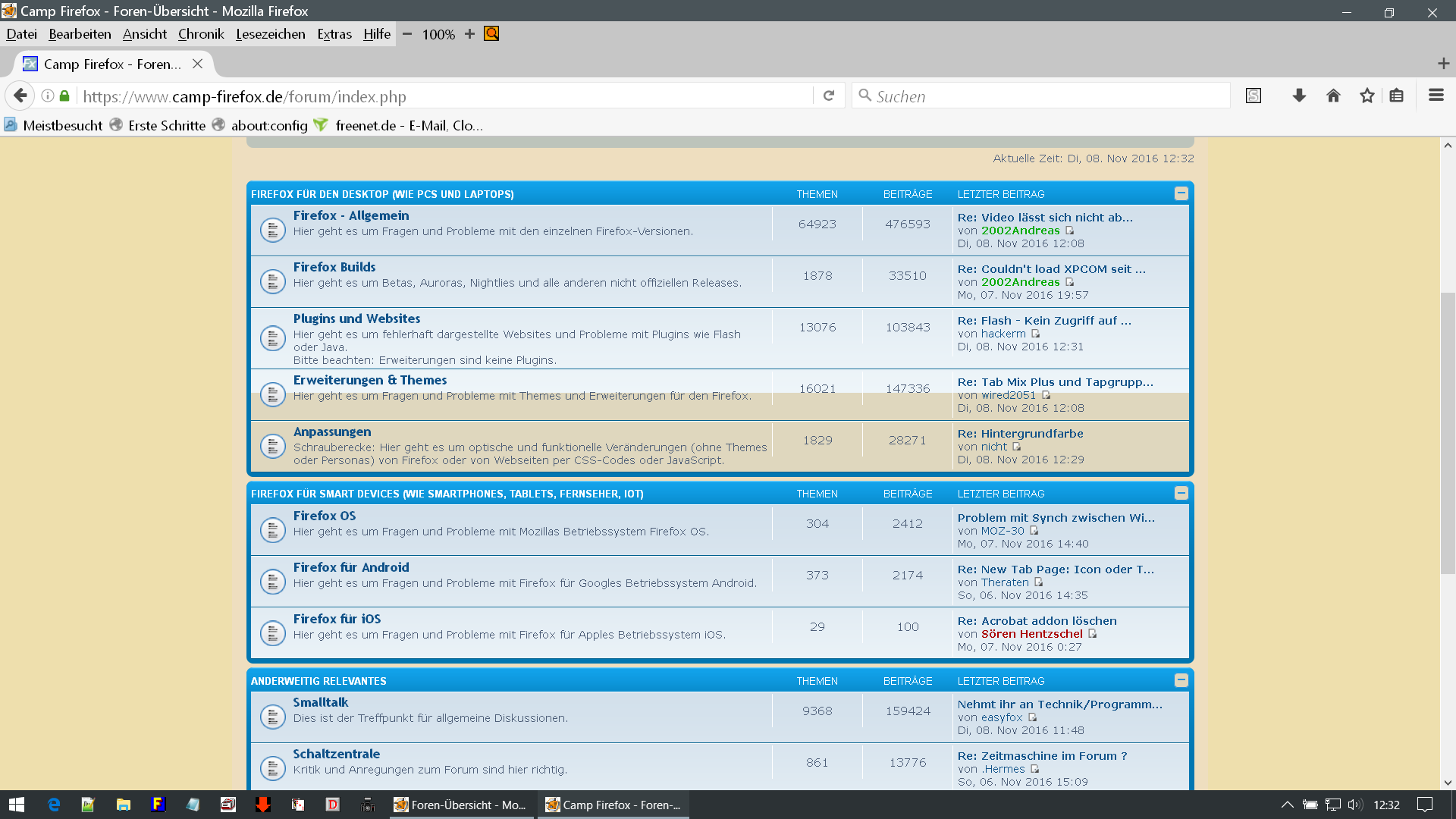This screenshot has height=819, width=1456.
Task: Open the Firefox - Allgemein forum link
Action: coord(350,216)
